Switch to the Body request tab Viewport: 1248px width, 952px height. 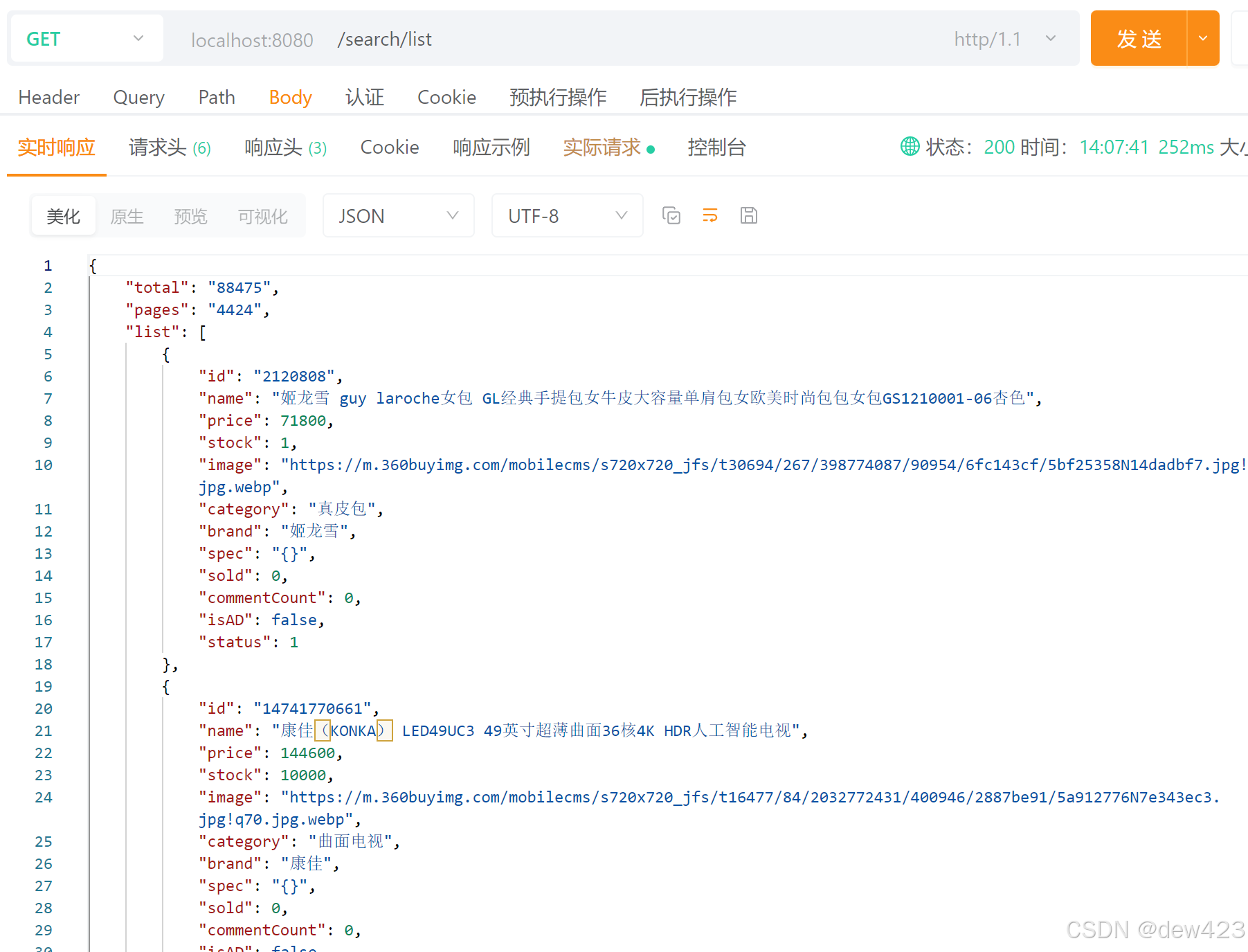coord(290,97)
